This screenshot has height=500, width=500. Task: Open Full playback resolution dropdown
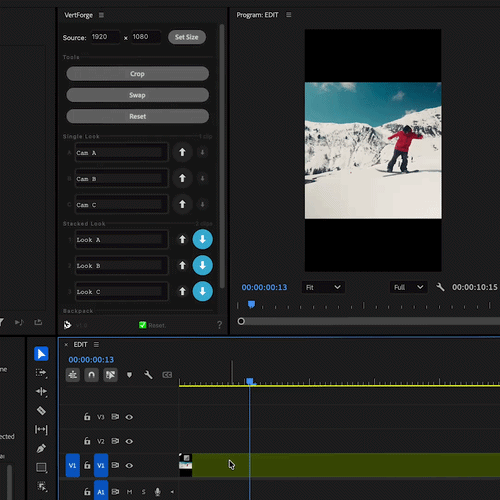(409, 287)
